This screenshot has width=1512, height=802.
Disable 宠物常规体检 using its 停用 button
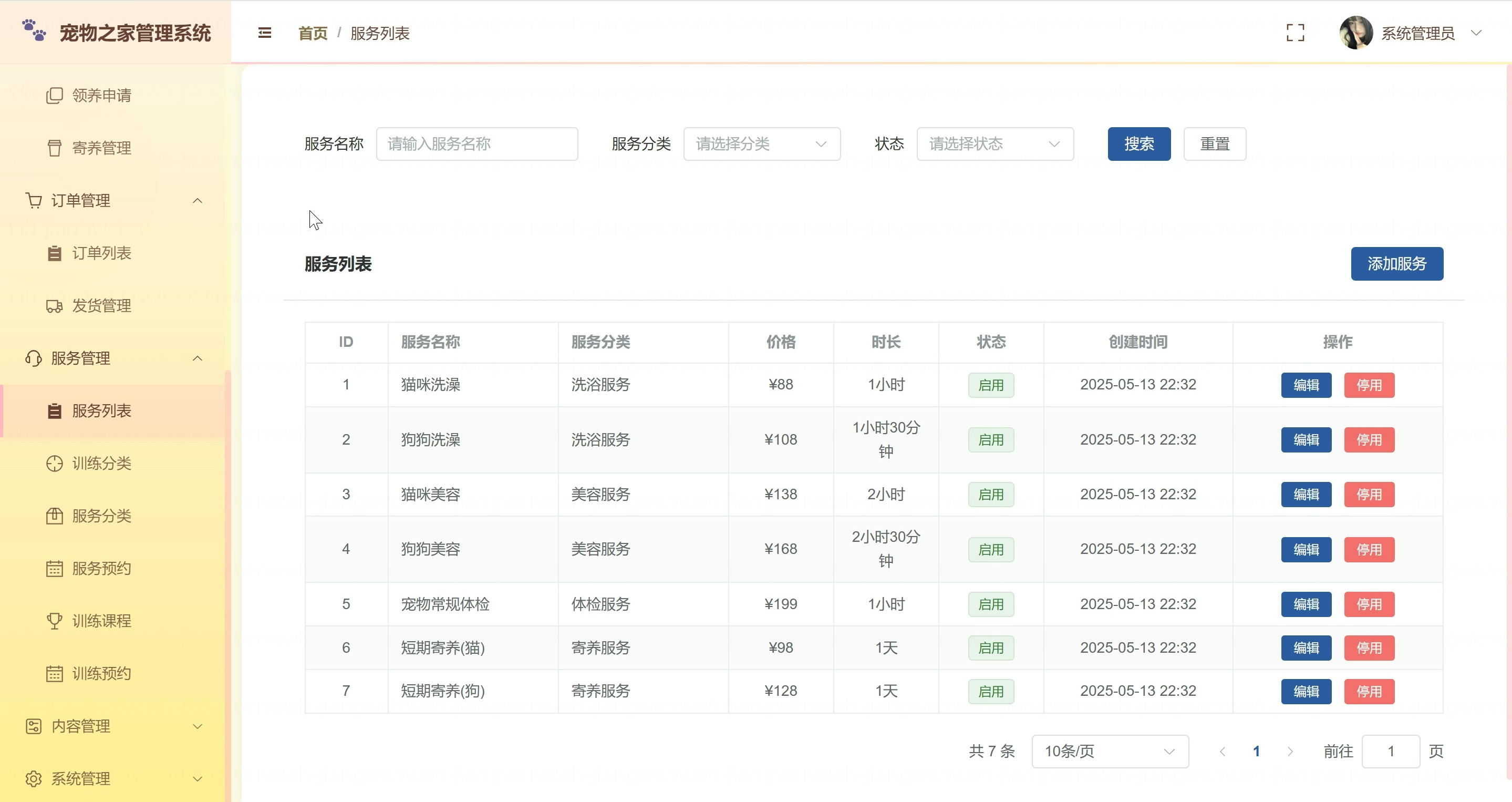tap(1369, 604)
